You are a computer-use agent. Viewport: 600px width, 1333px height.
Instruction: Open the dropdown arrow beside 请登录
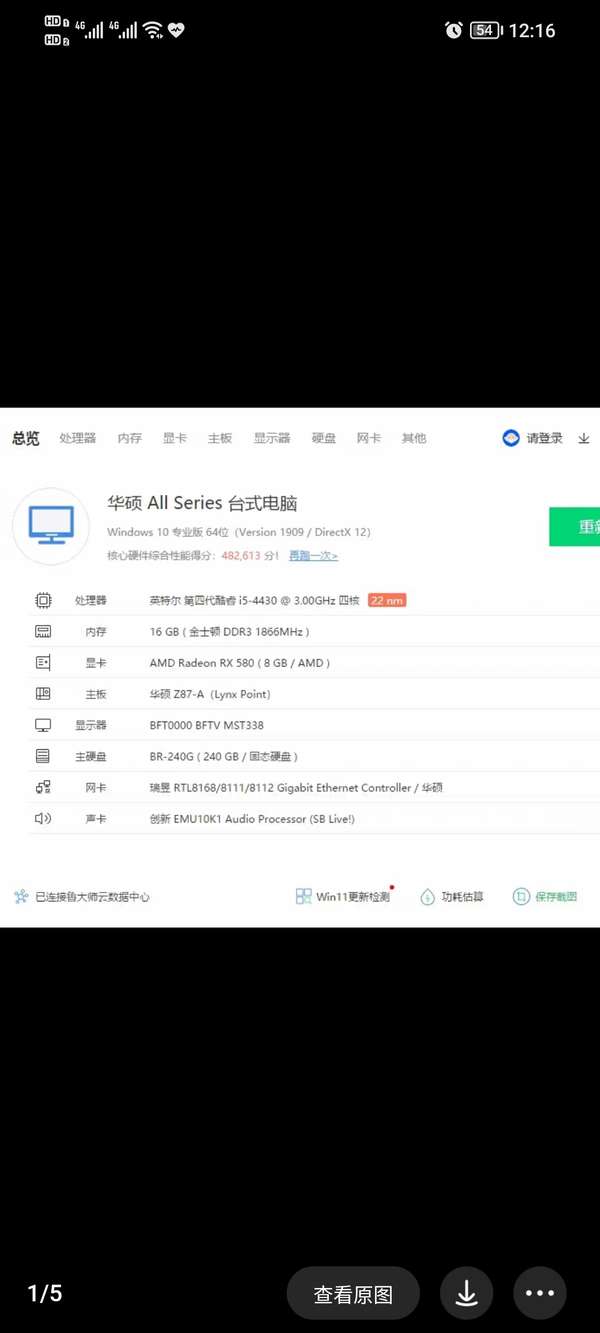click(584, 439)
